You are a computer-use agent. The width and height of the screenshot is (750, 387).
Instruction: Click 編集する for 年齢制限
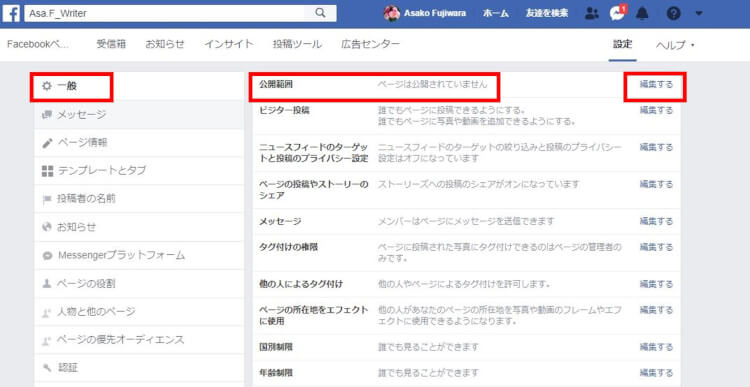pos(656,373)
